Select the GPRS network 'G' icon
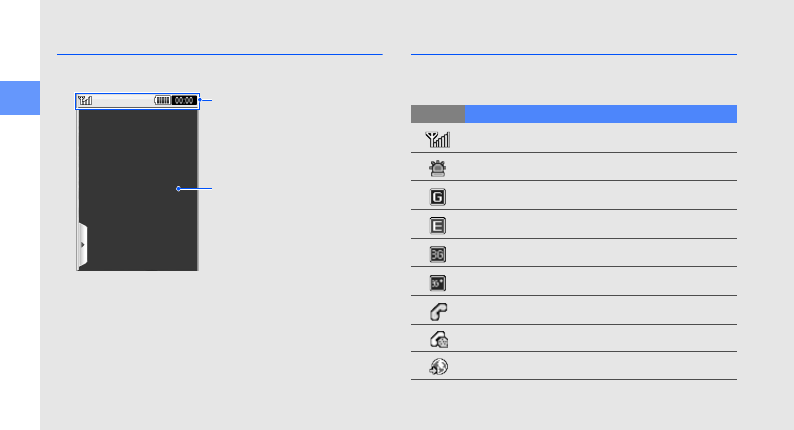 [x=437, y=196]
